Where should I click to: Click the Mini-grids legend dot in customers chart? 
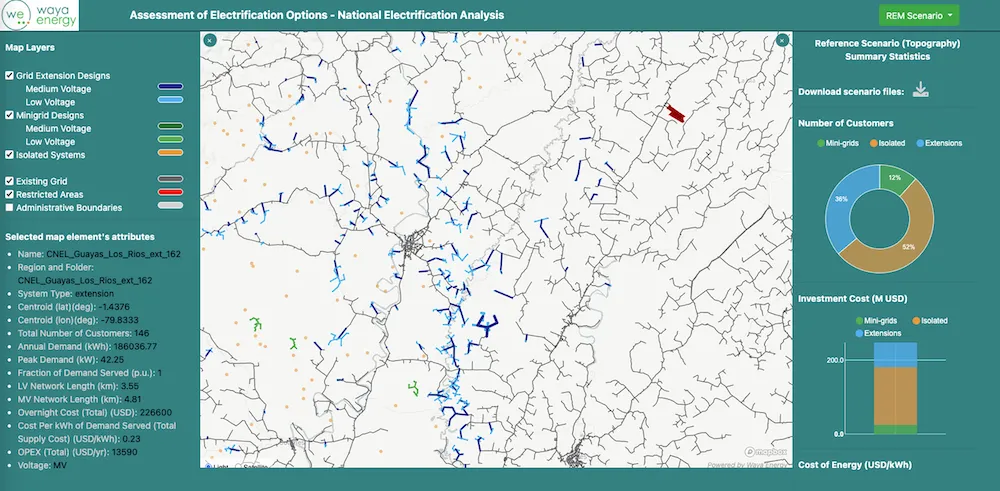821,143
